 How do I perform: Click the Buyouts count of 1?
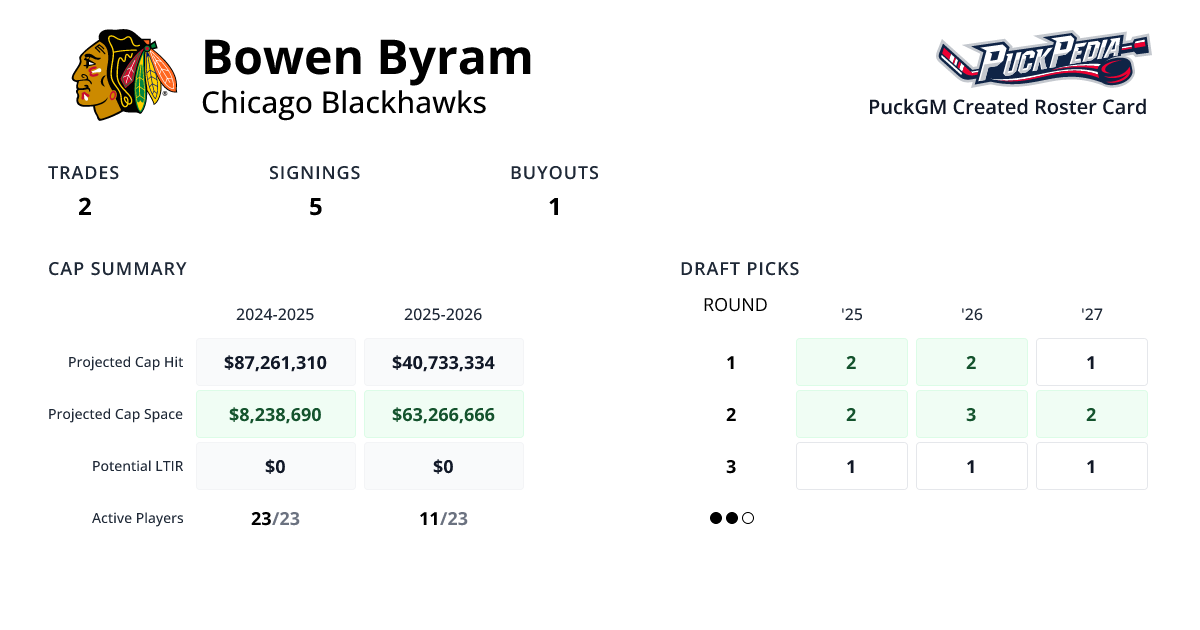pyautogui.click(x=554, y=207)
